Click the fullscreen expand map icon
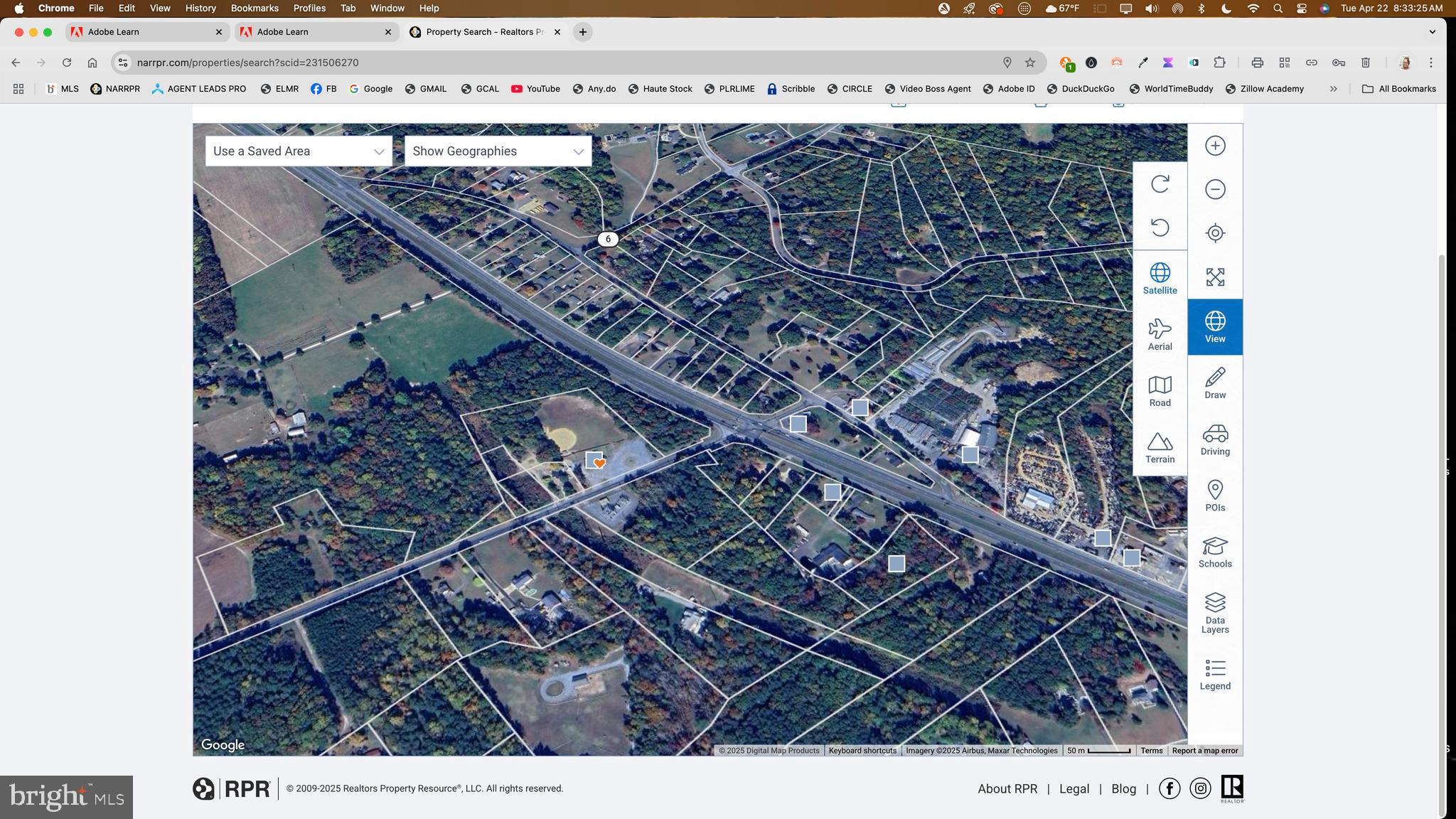 pyautogui.click(x=1215, y=277)
